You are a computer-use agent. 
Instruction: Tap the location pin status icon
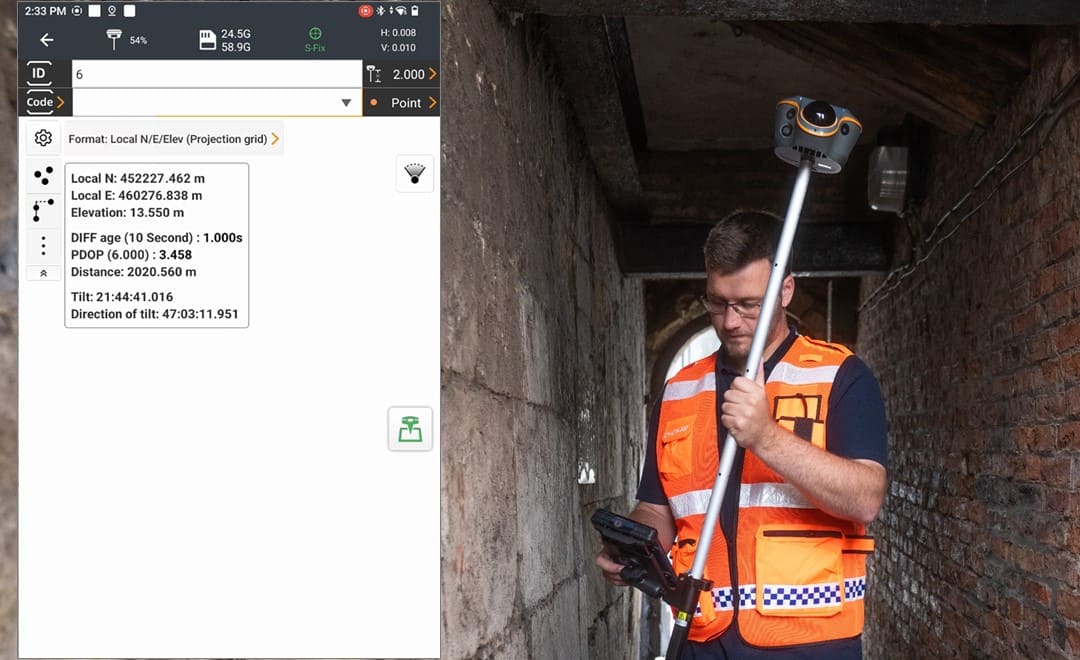112,11
